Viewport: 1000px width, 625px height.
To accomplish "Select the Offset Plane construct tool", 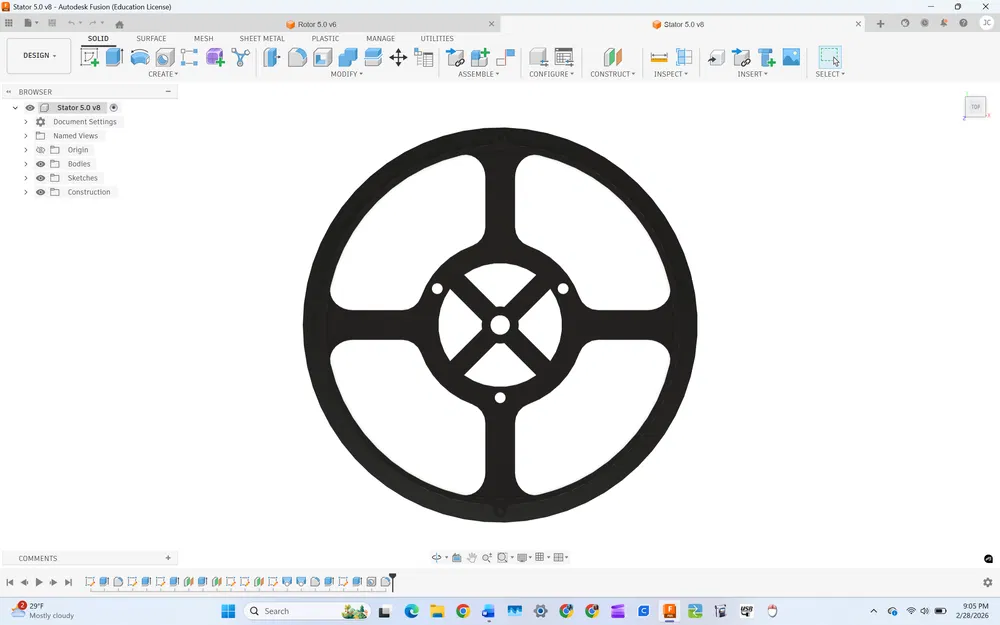I will pyautogui.click(x=612, y=57).
